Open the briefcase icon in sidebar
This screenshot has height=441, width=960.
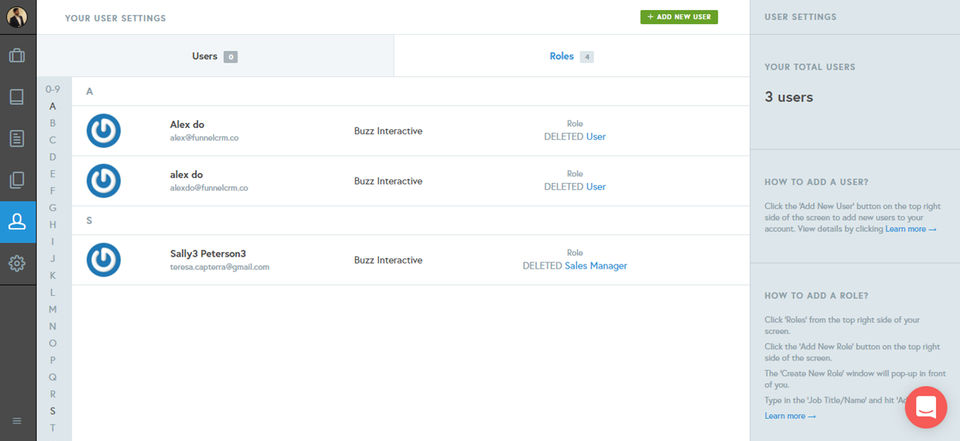18,56
